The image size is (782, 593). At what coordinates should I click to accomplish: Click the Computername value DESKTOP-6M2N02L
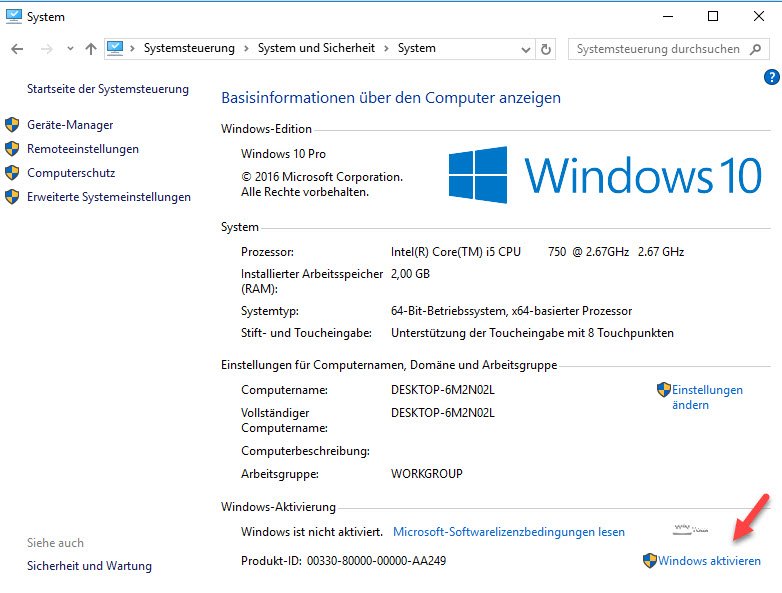[x=442, y=390]
